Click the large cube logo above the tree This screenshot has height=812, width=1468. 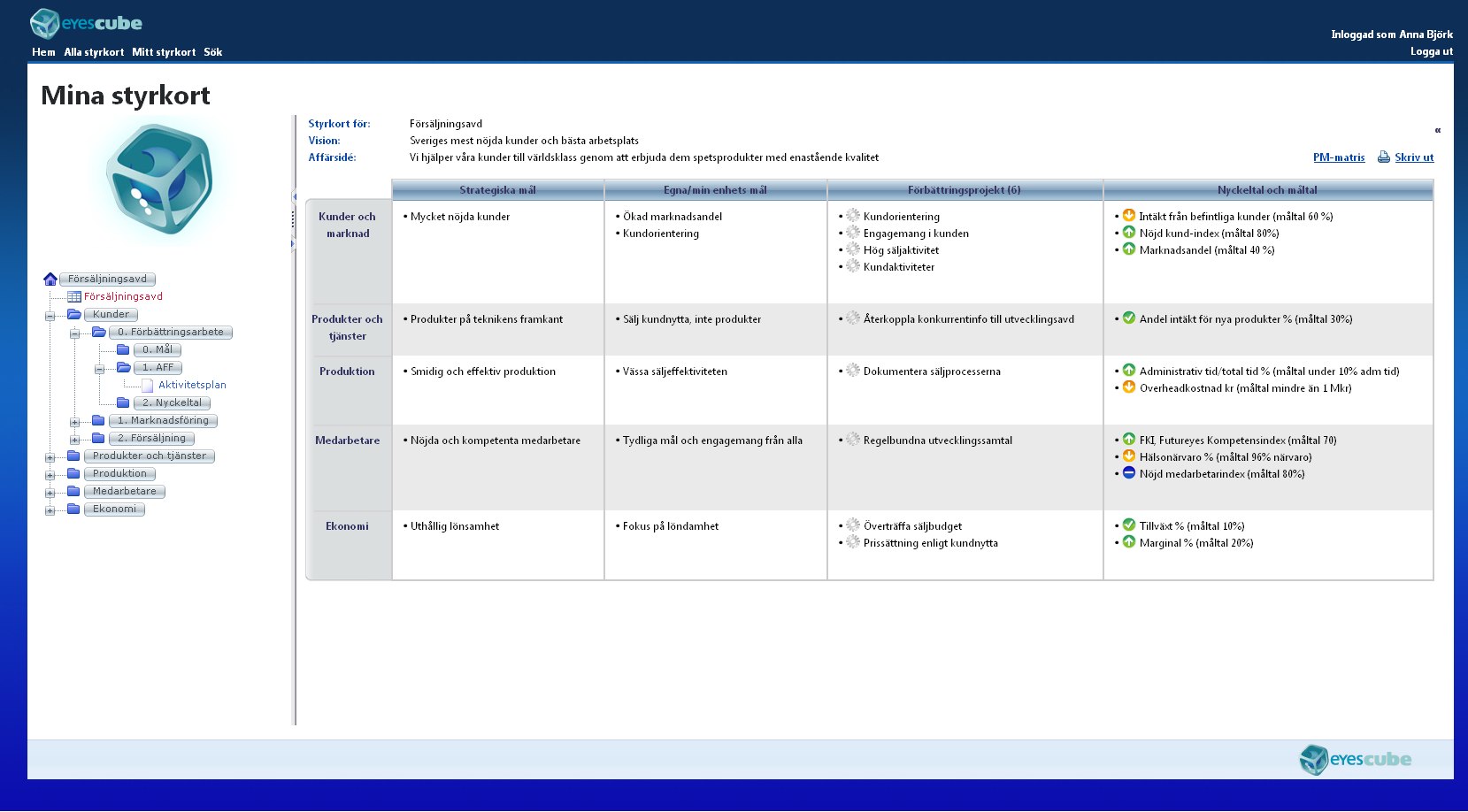point(159,180)
